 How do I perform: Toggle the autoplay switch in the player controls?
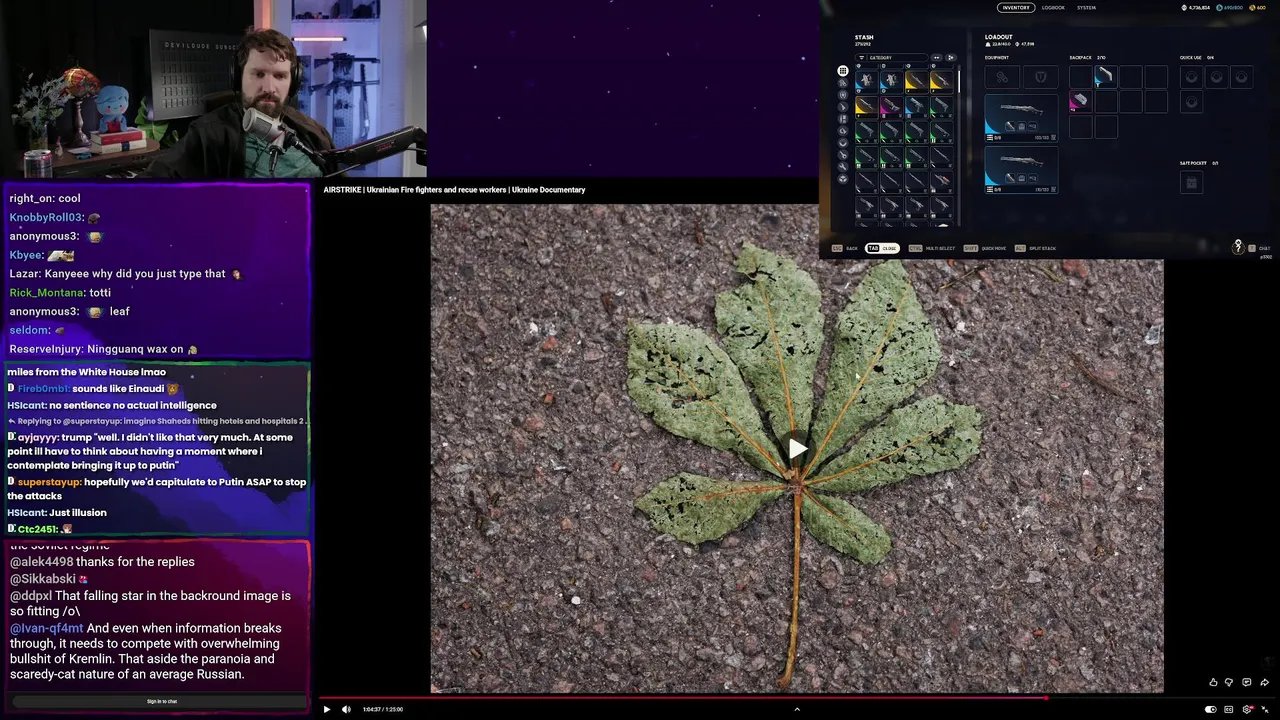click(x=1210, y=709)
